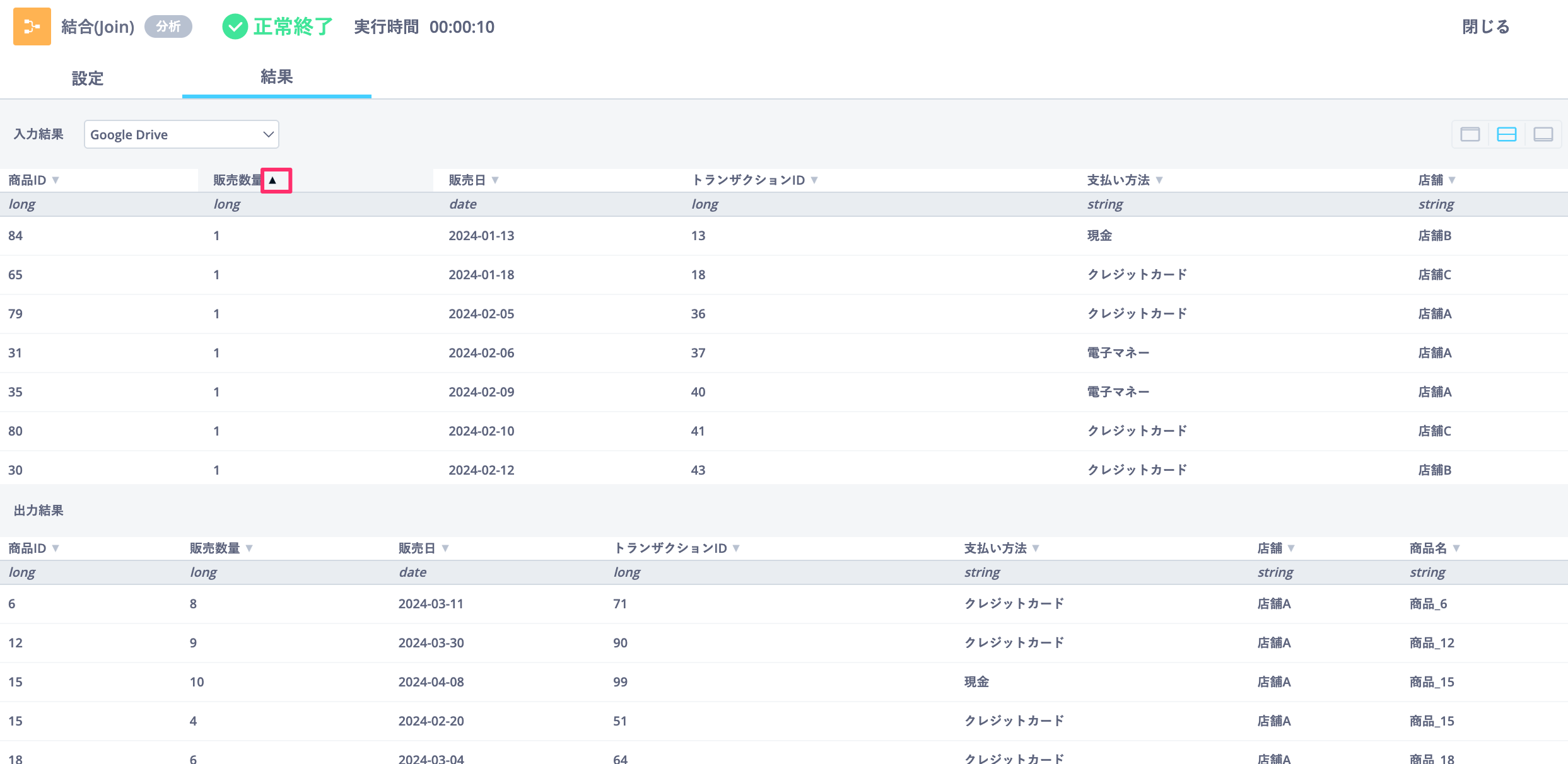Switch to single-pane view layout icon
This screenshot has width=1568, height=764.
[1470, 134]
